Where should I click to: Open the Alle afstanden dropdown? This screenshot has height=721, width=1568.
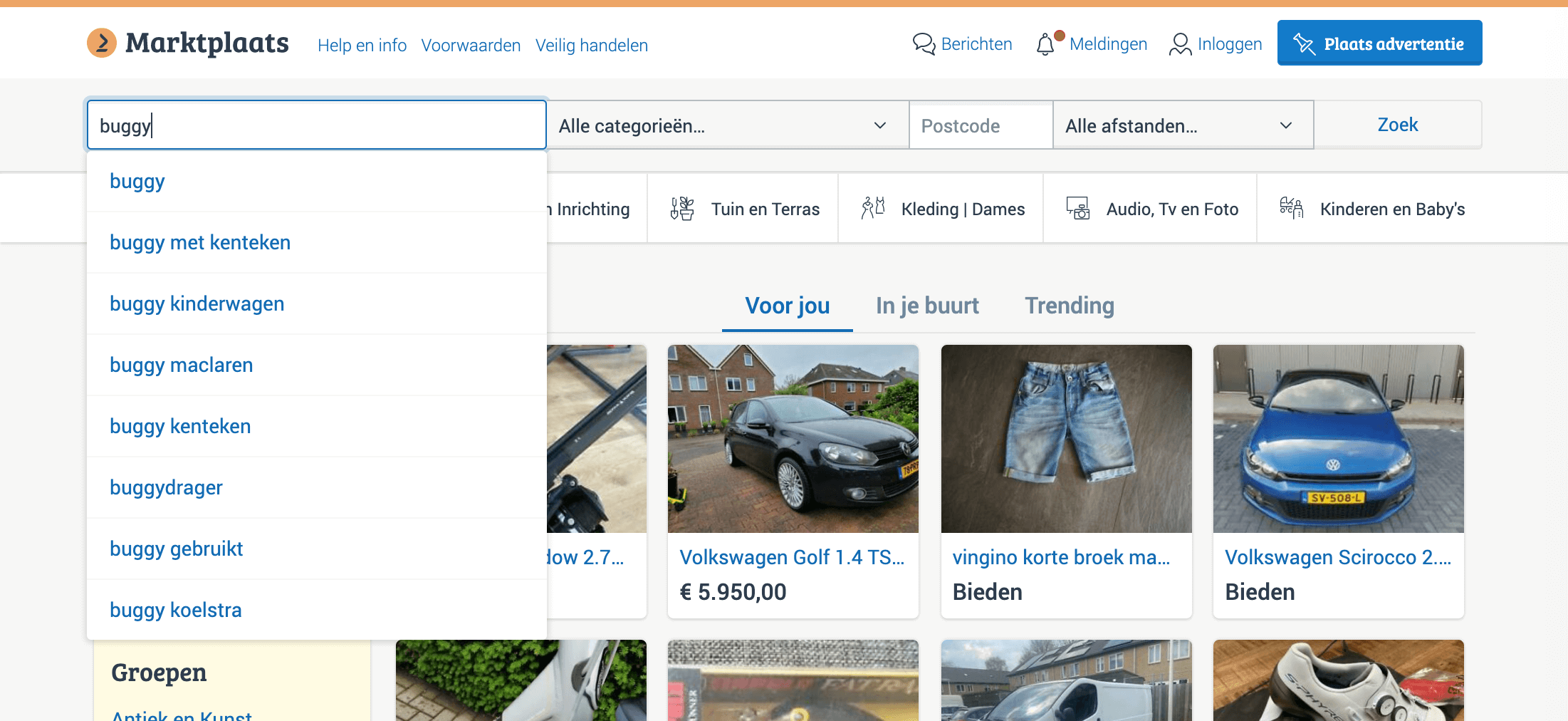(x=1183, y=125)
